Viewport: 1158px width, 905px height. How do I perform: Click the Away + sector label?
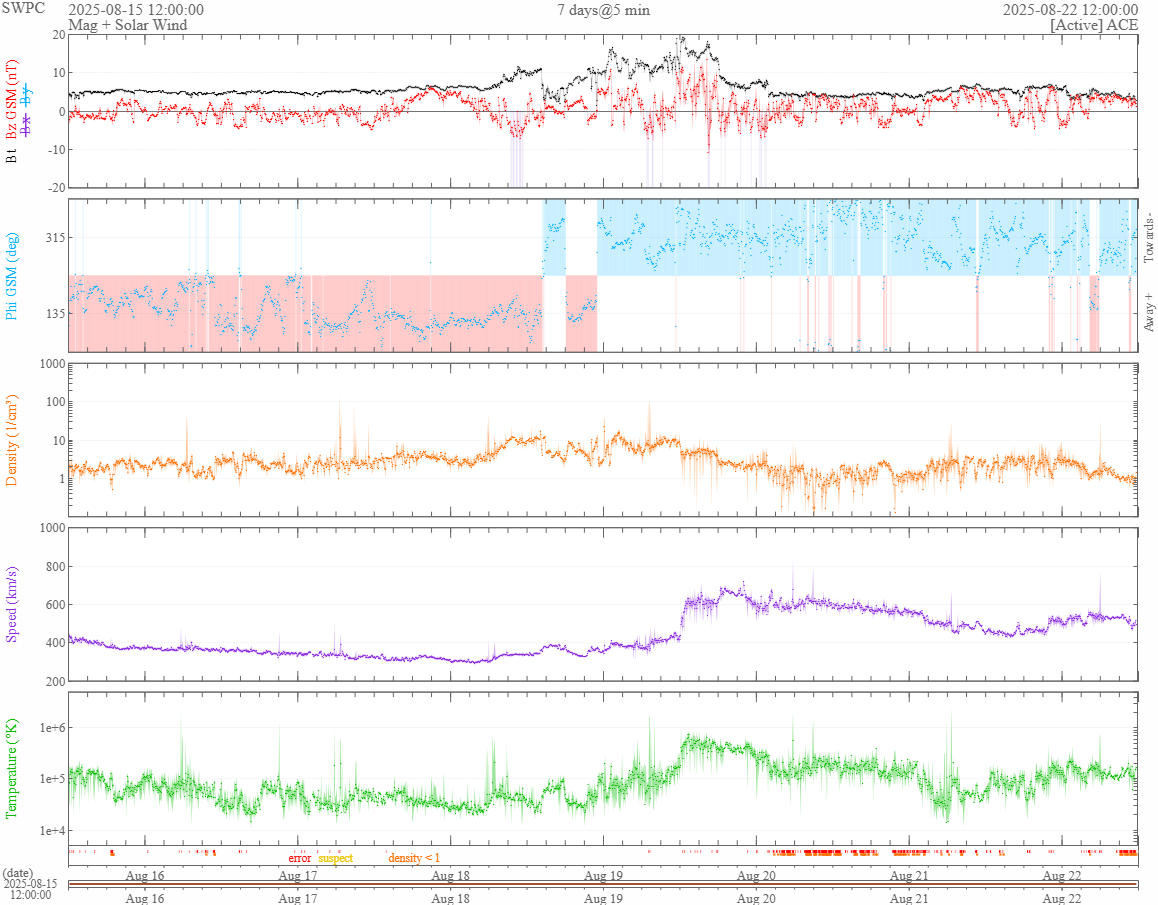(x=1148, y=313)
